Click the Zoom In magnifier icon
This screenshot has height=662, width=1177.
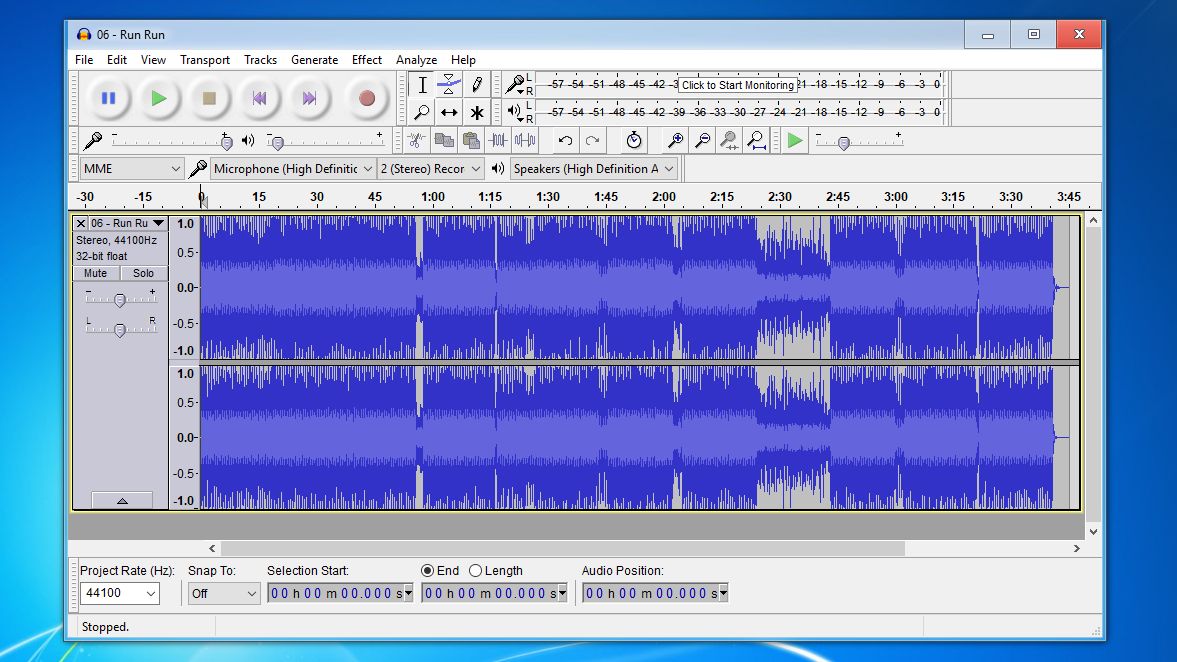676,141
